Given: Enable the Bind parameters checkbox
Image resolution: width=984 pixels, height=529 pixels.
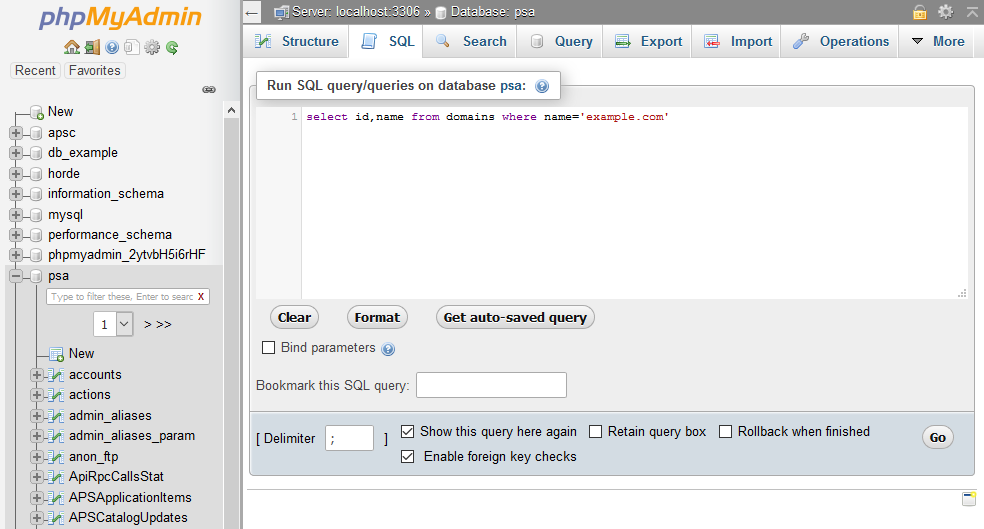Looking at the screenshot, I should pos(268,348).
